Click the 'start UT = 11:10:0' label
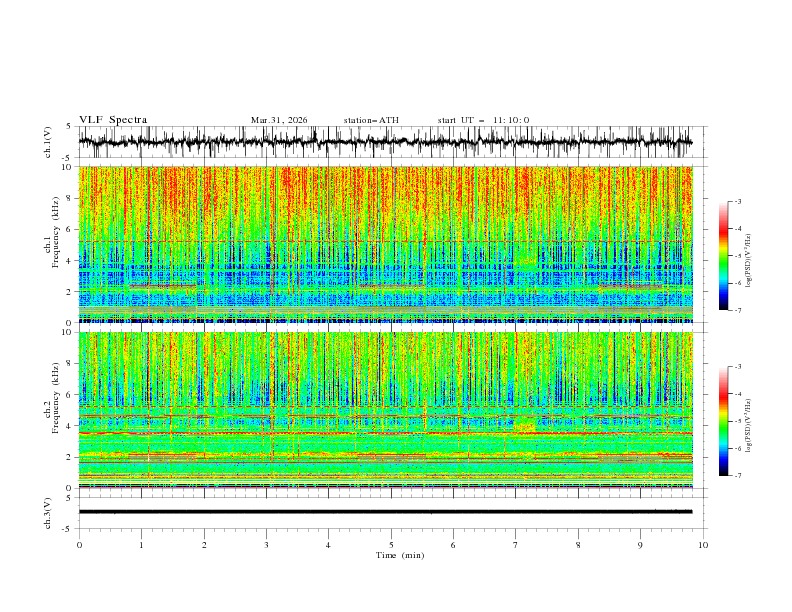The width and height of the screenshot is (792, 612). pos(483,120)
